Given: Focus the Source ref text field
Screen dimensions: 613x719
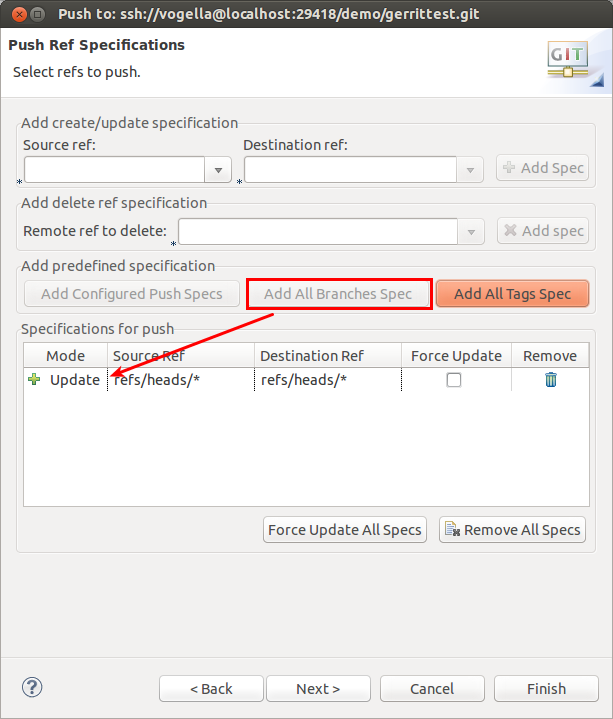Looking at the screenshot, I should tap(115, 170).
